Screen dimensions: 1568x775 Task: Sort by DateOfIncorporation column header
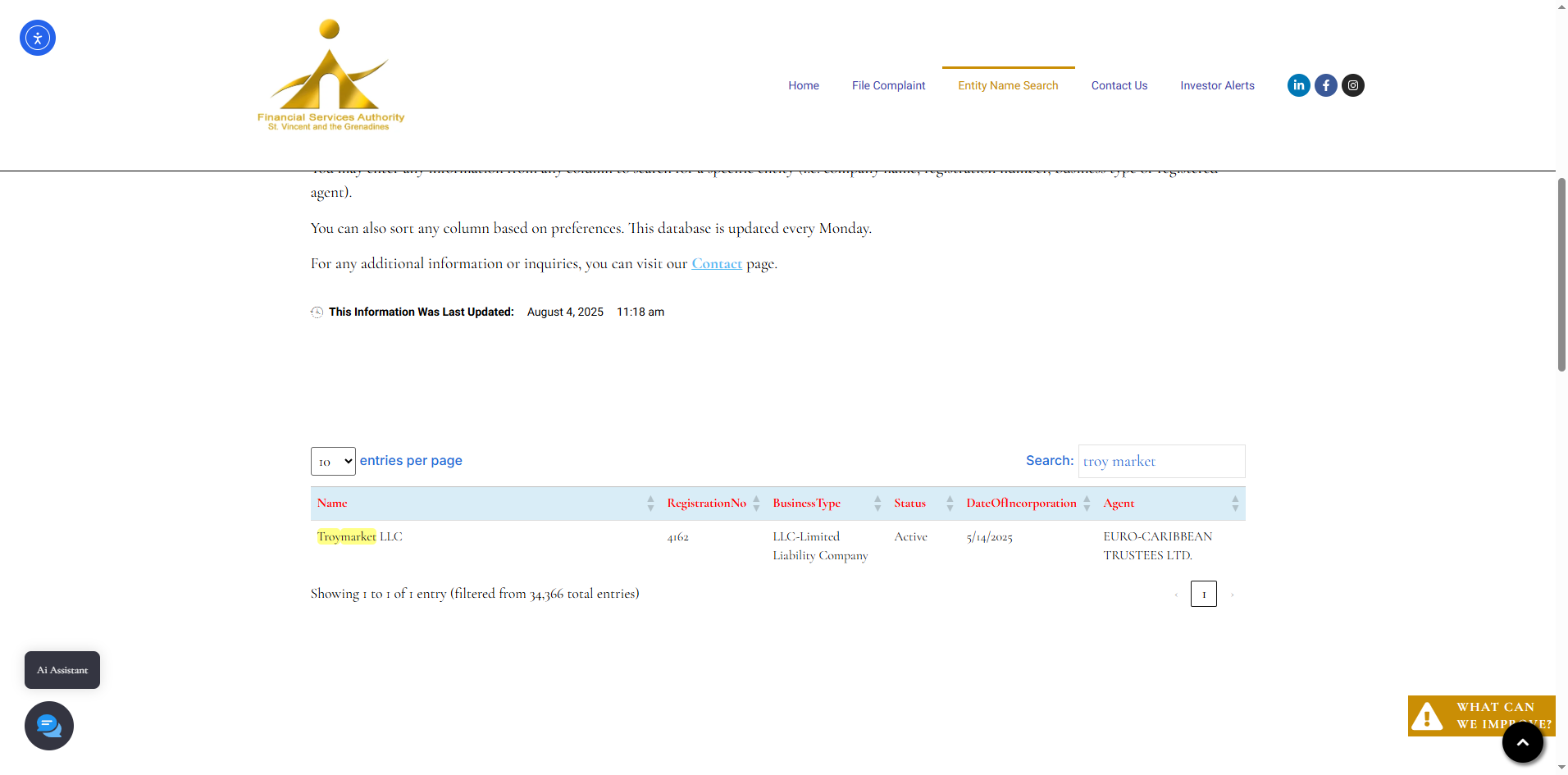[x=1020, y=504]
